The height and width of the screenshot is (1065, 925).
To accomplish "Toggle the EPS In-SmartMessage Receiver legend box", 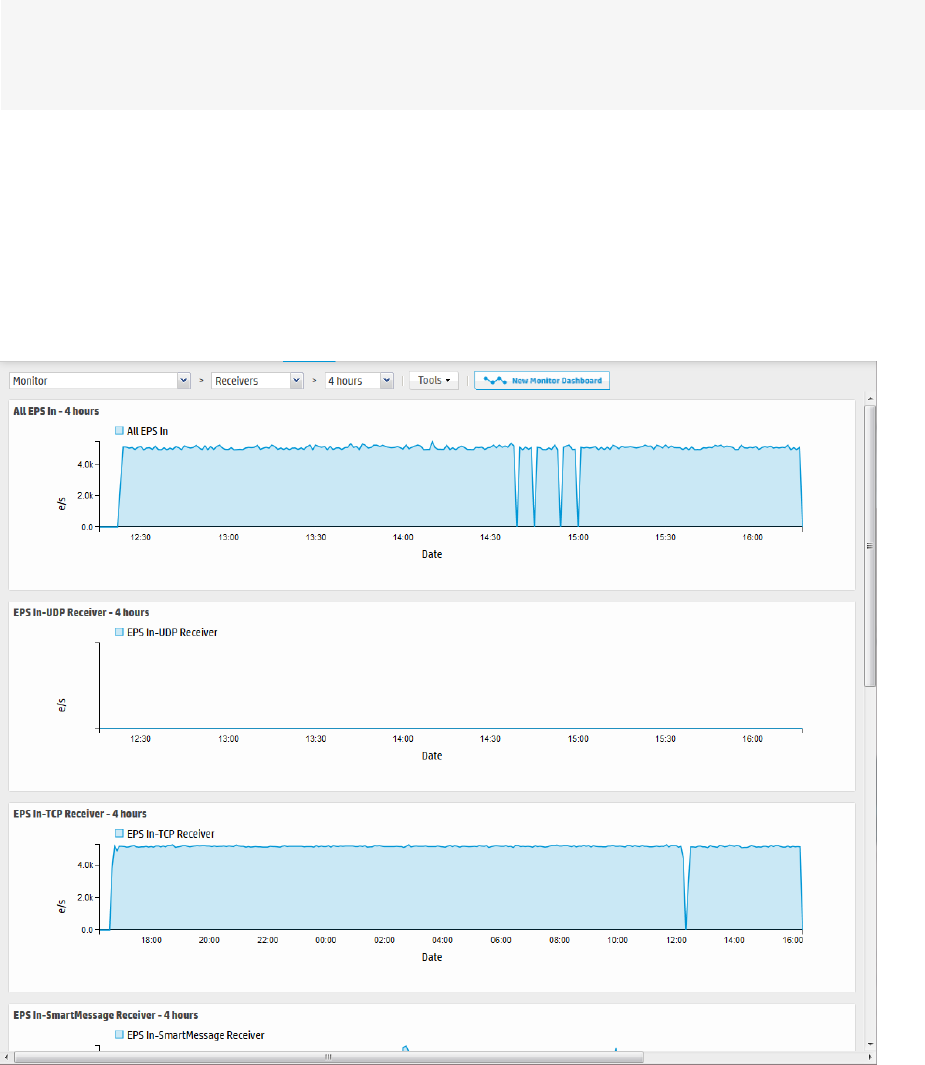I will pyautogui.click(x=120, y=1034).
